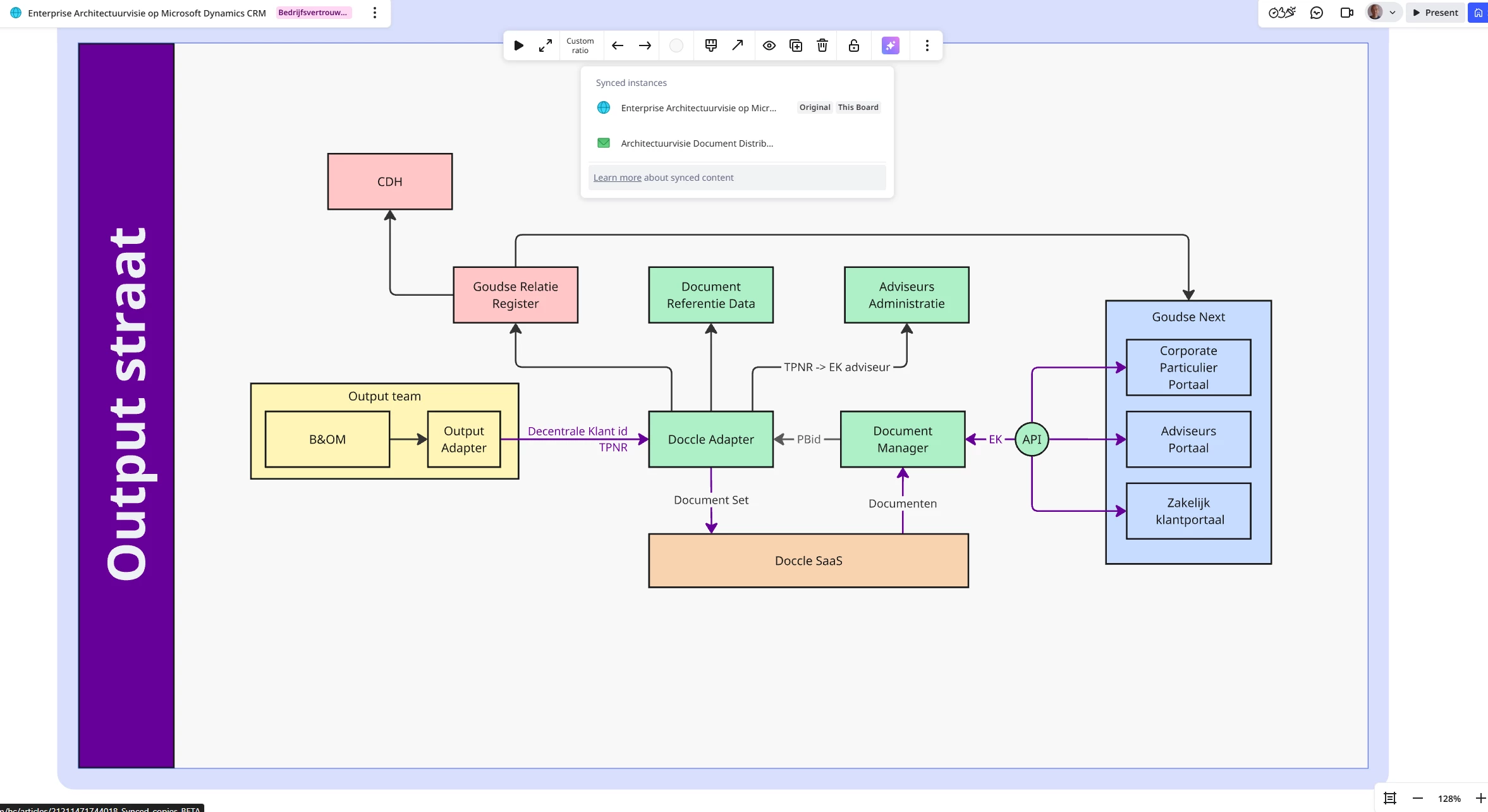Screen dimensions: 1488x812
Task: Toggle frame visibility eye icon
Action: [x=769, y=45]
